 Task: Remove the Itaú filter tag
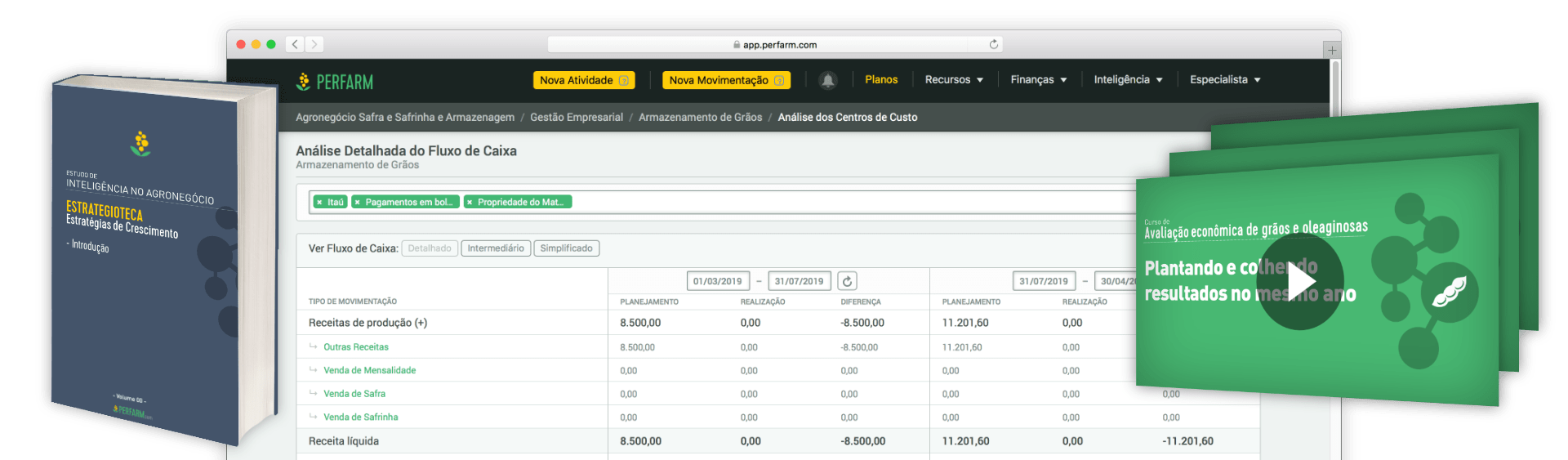click(319, 202)
